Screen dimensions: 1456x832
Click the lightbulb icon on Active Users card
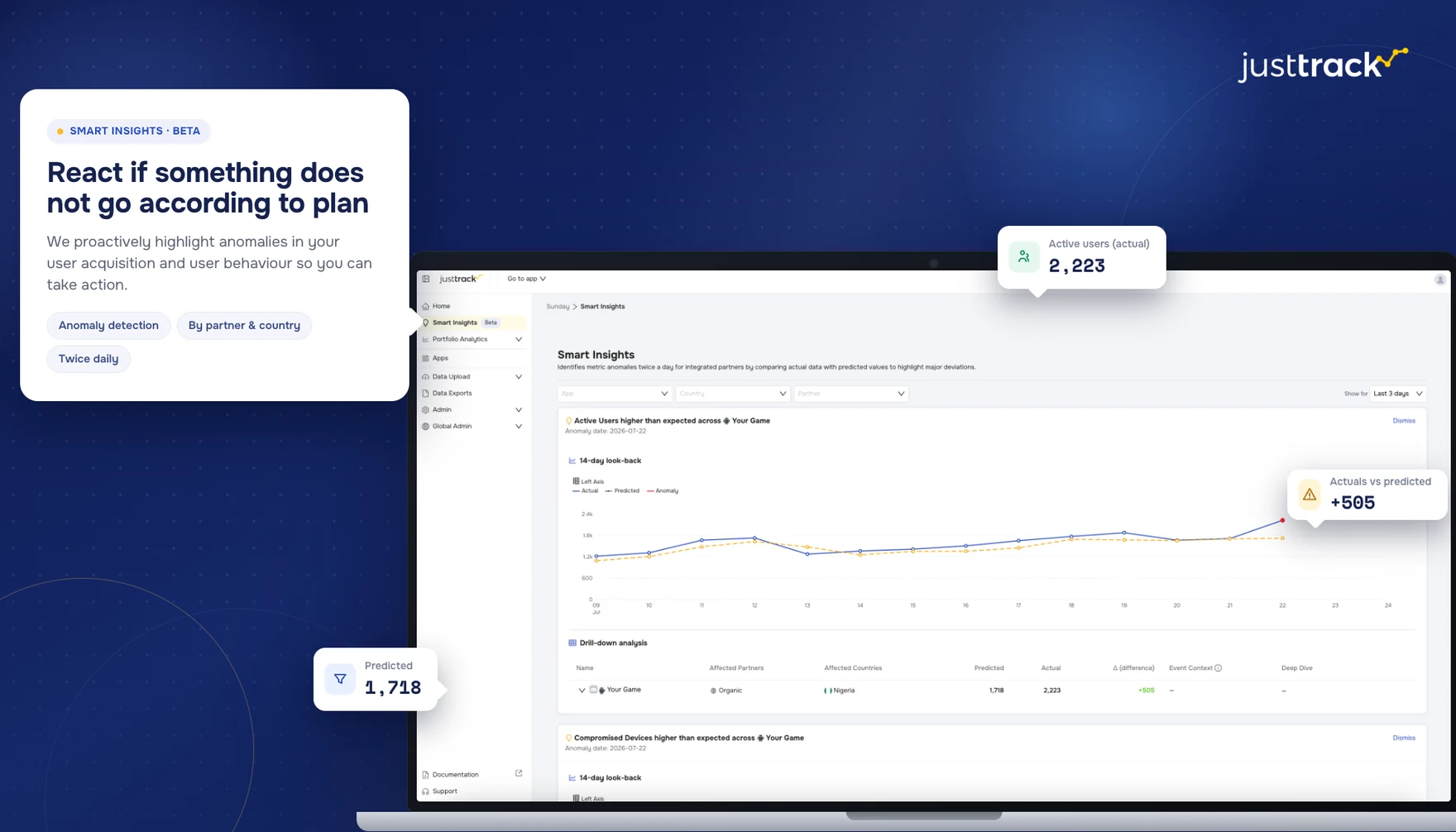coord(568,421)
